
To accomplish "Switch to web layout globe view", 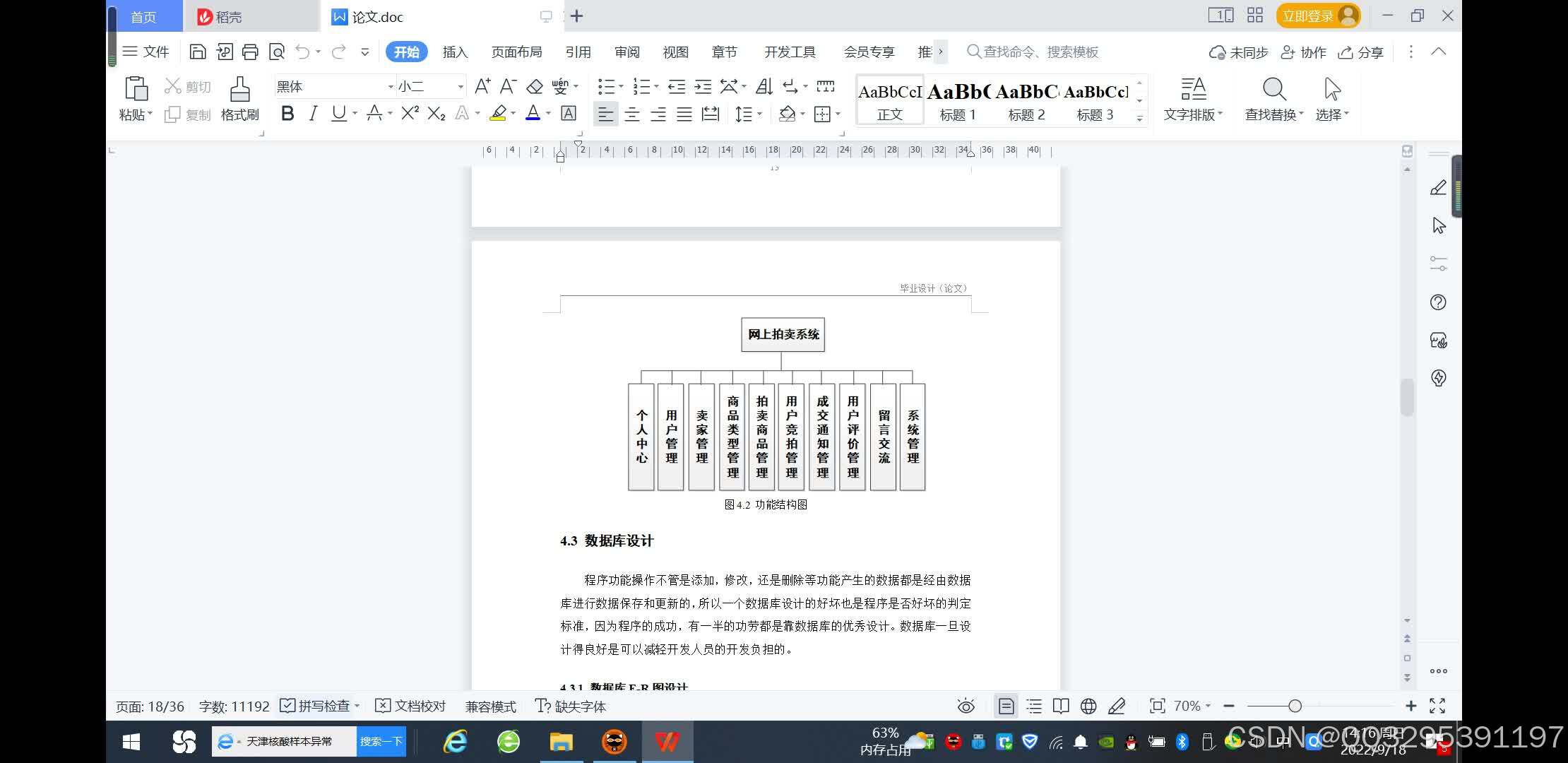I will click(x=1088, y=706).
